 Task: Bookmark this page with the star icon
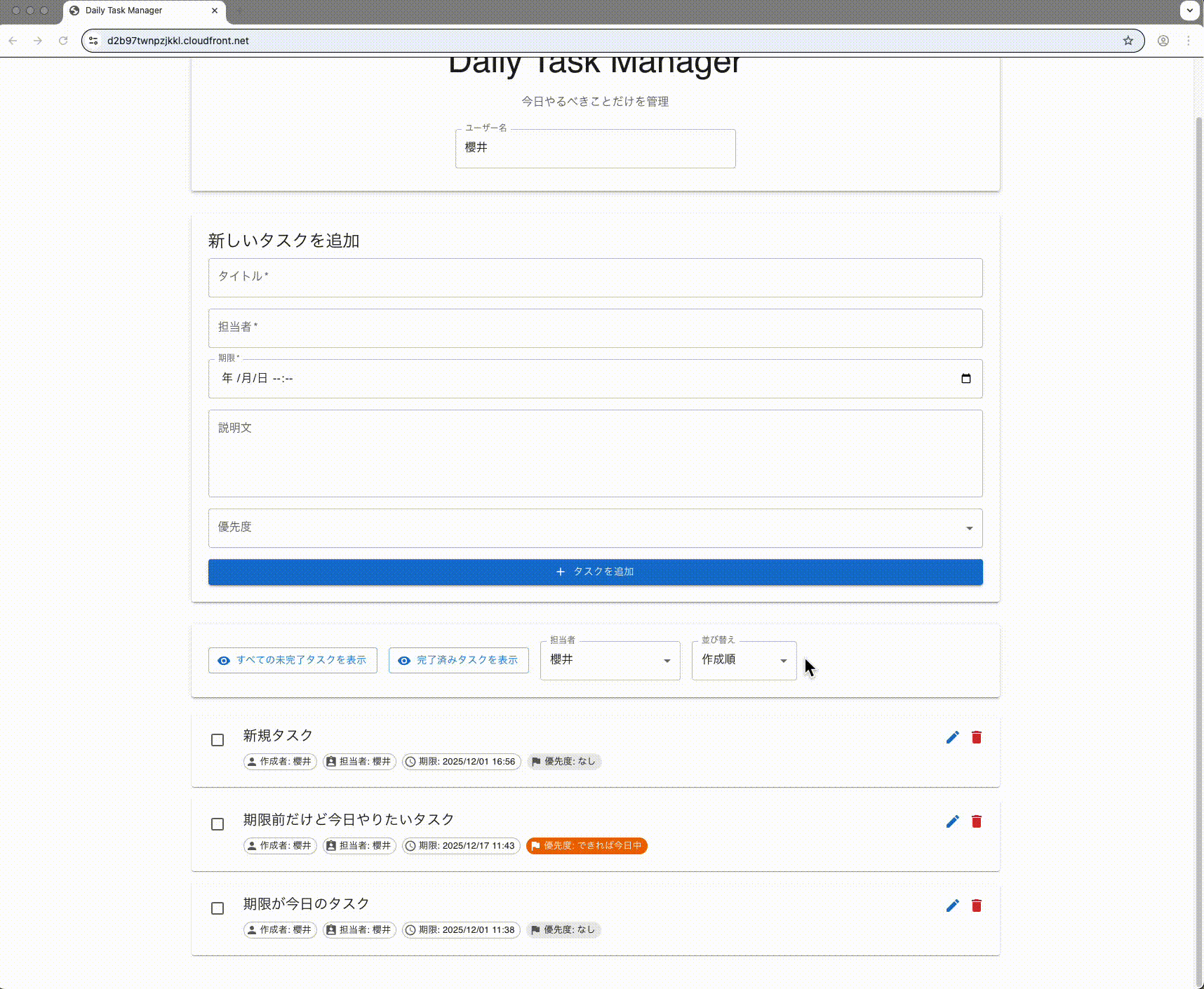coord(1128,41)
